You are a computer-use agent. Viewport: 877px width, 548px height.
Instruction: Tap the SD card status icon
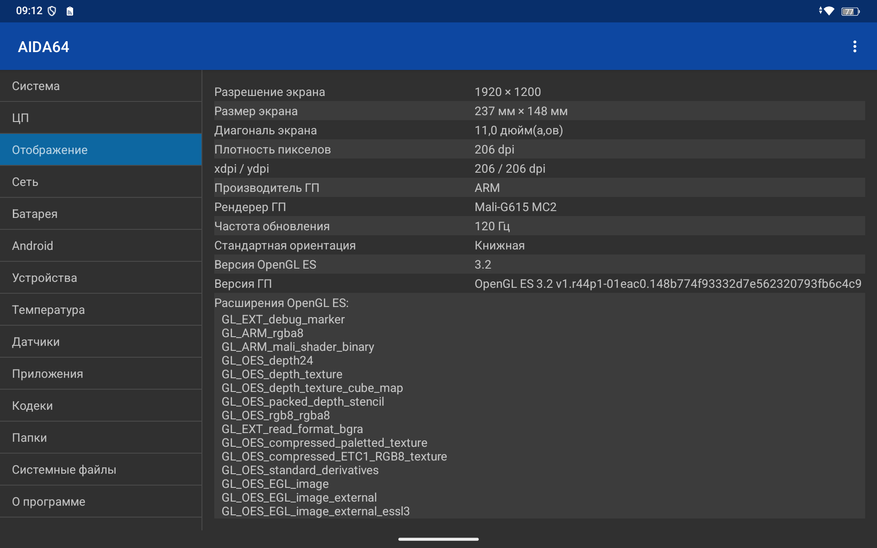point(70,11)
